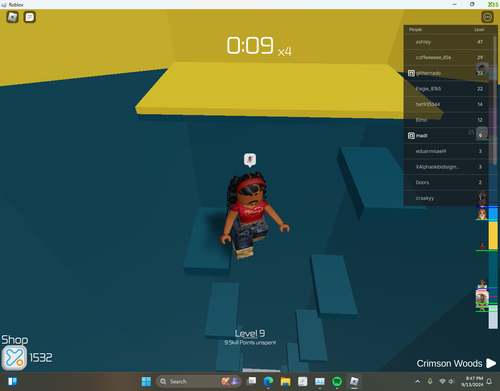The height and width of the screenshot is (391, 500).
Task: Open File Explorer from taskbar
Action: pos(285,381)
